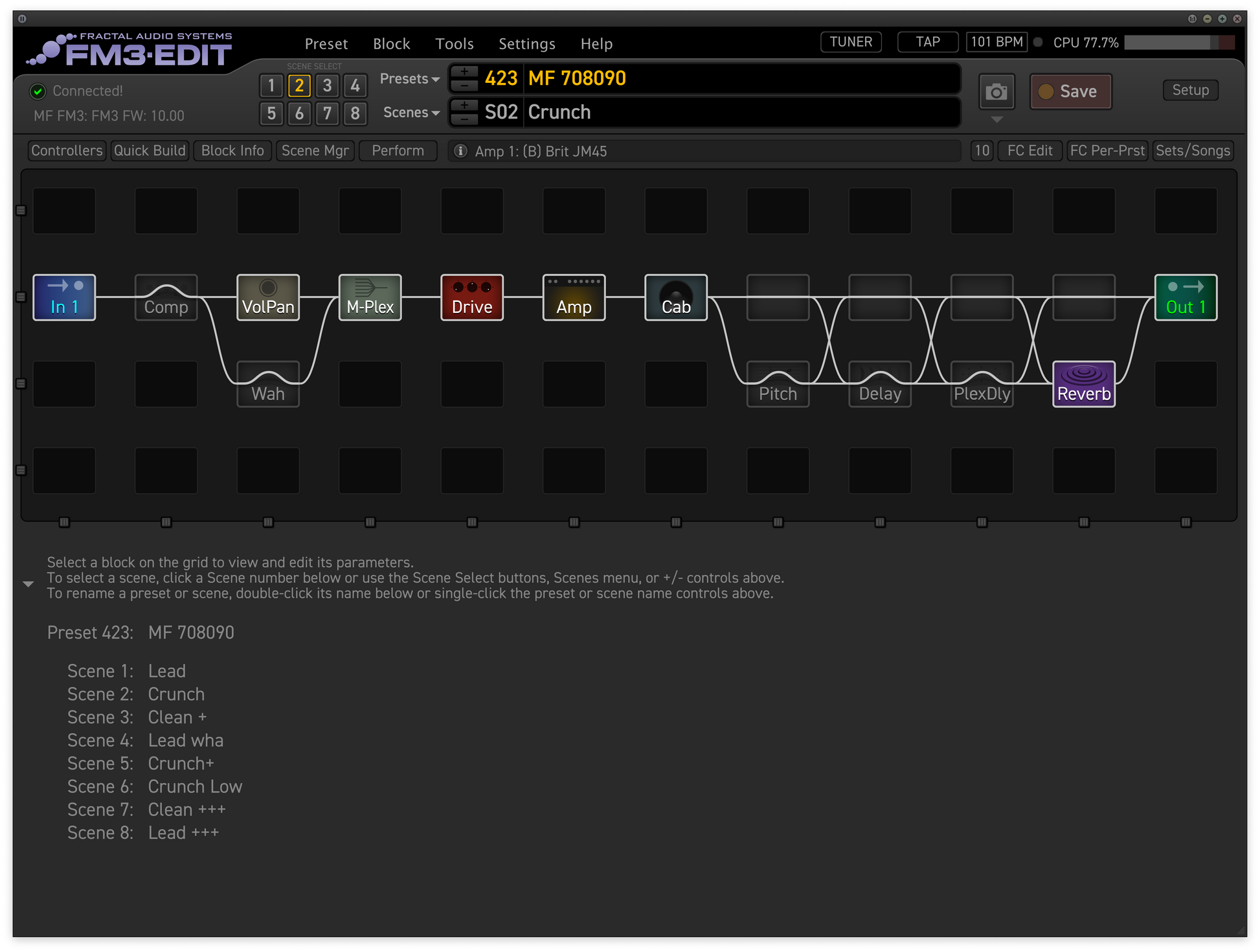The height and width of the screenshot is (952, 1260).
Task: Switch to scene 3 button
Action: (327, 85)
